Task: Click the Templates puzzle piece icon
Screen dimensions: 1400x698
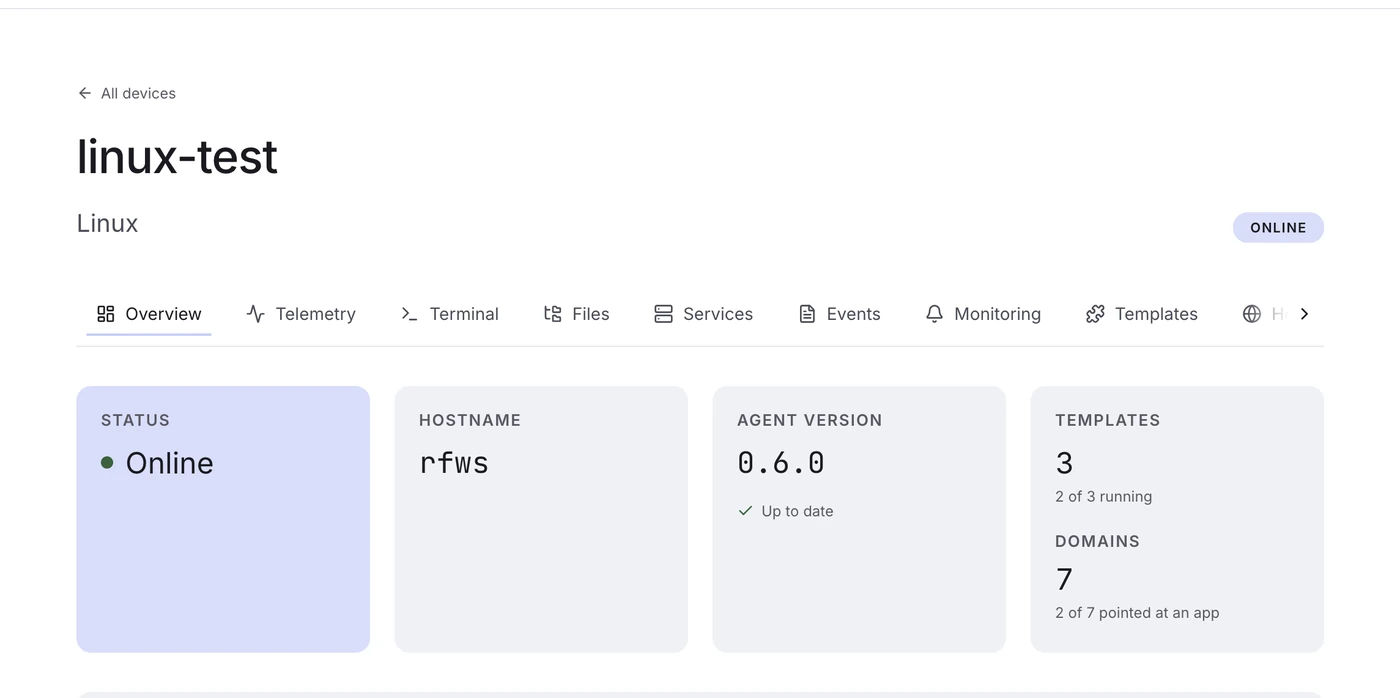Action: point(1095,314)
